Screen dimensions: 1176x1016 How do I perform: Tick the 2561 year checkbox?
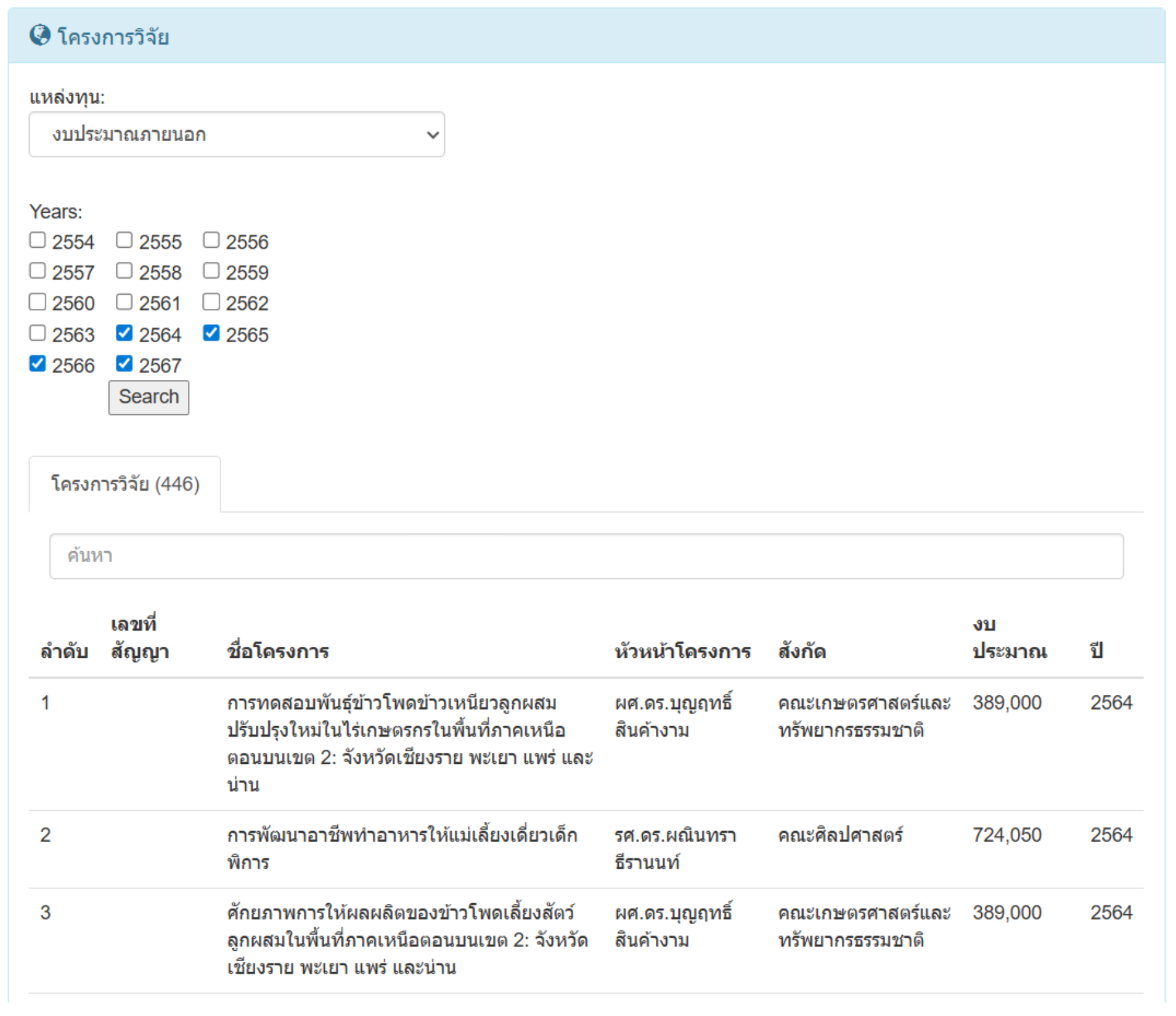(125, 301)
